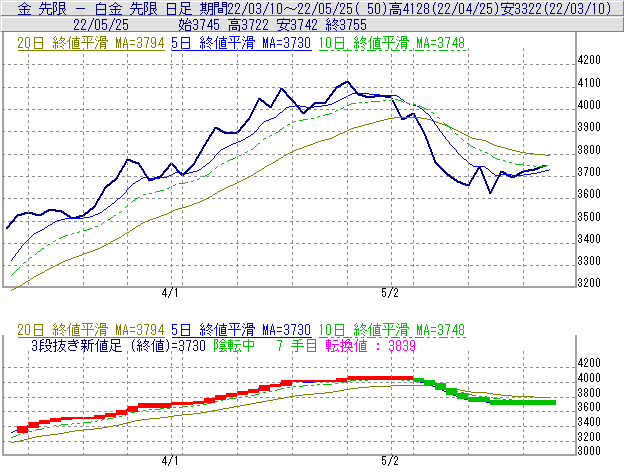Click the lower chart's 10日 終値平滑 MA=3748 legend
The width and height of the screenshot is (624, 475).
tap(392, 330)
